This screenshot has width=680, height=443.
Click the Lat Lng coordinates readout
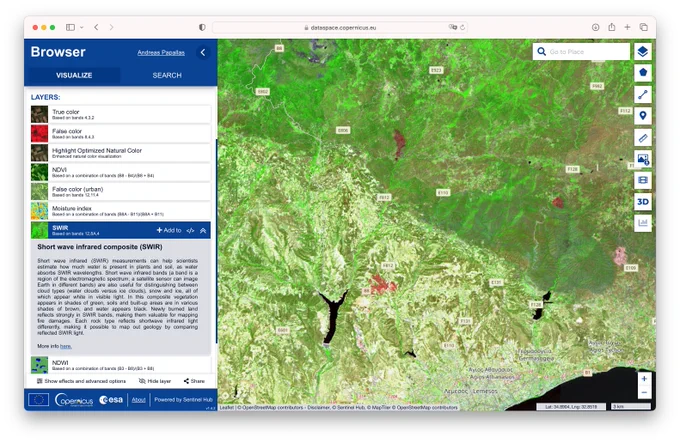coord(571,407)
